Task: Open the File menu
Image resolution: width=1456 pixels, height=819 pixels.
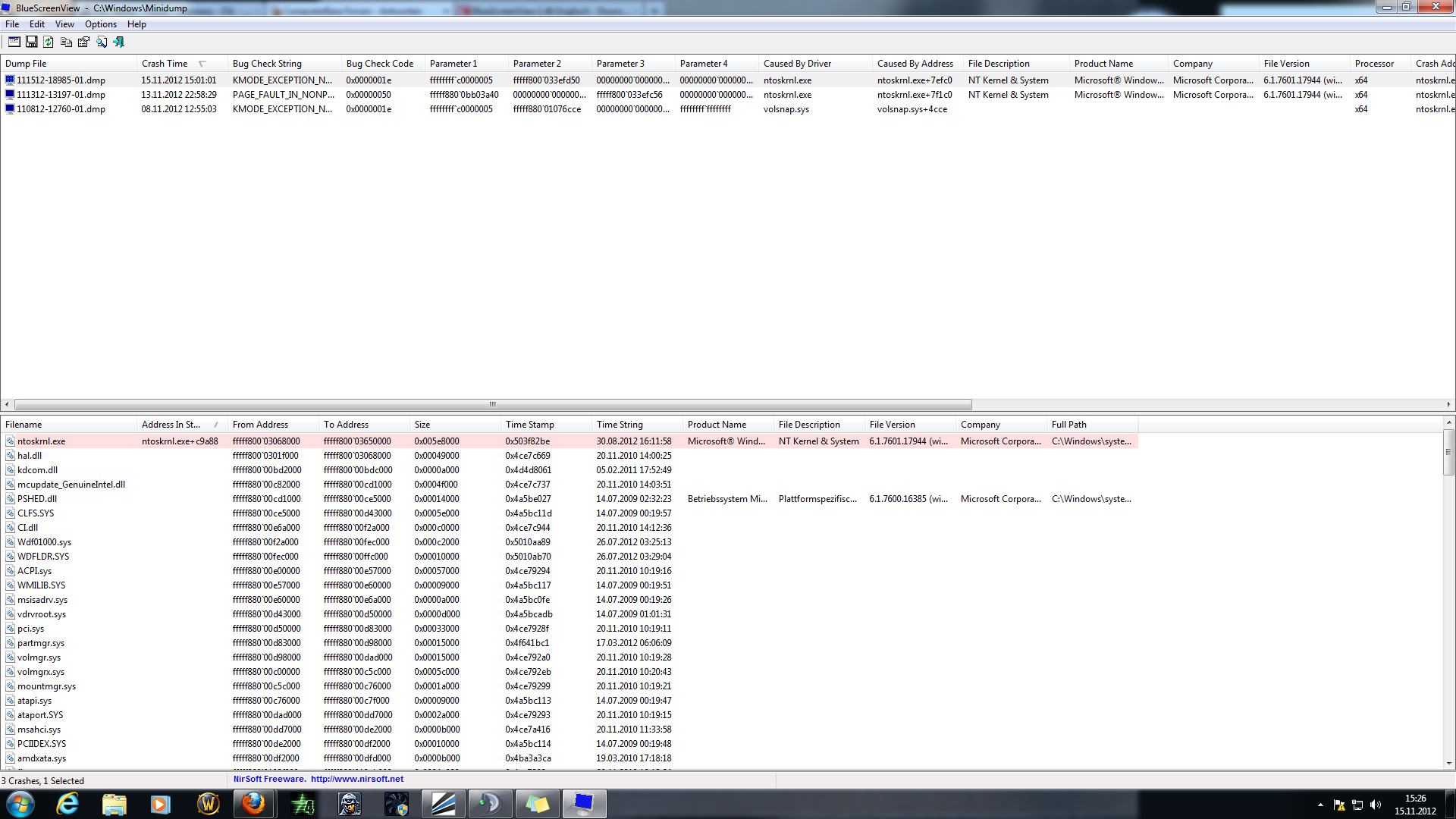Action: point(12,24)
